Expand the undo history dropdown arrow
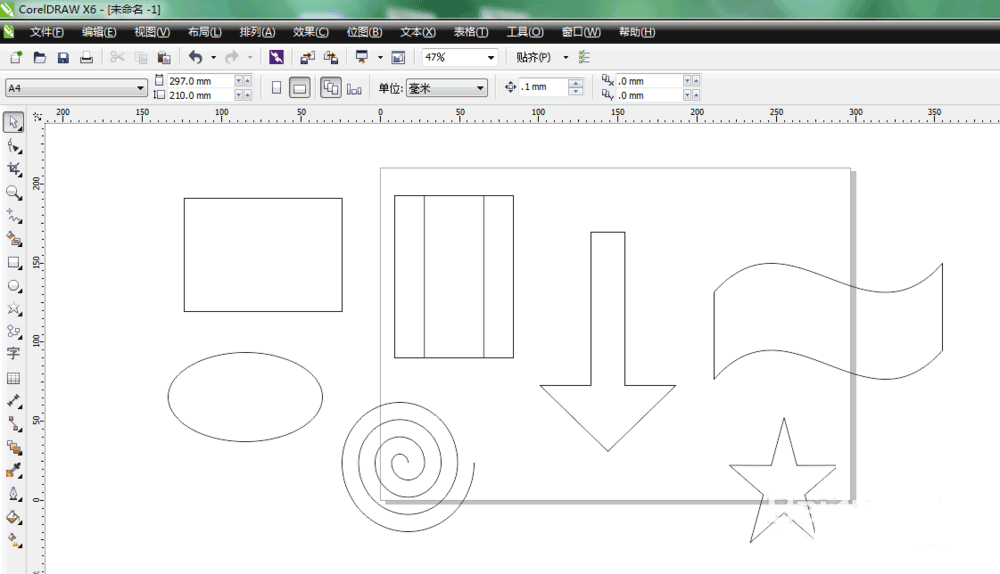 (x=213, y=57)
